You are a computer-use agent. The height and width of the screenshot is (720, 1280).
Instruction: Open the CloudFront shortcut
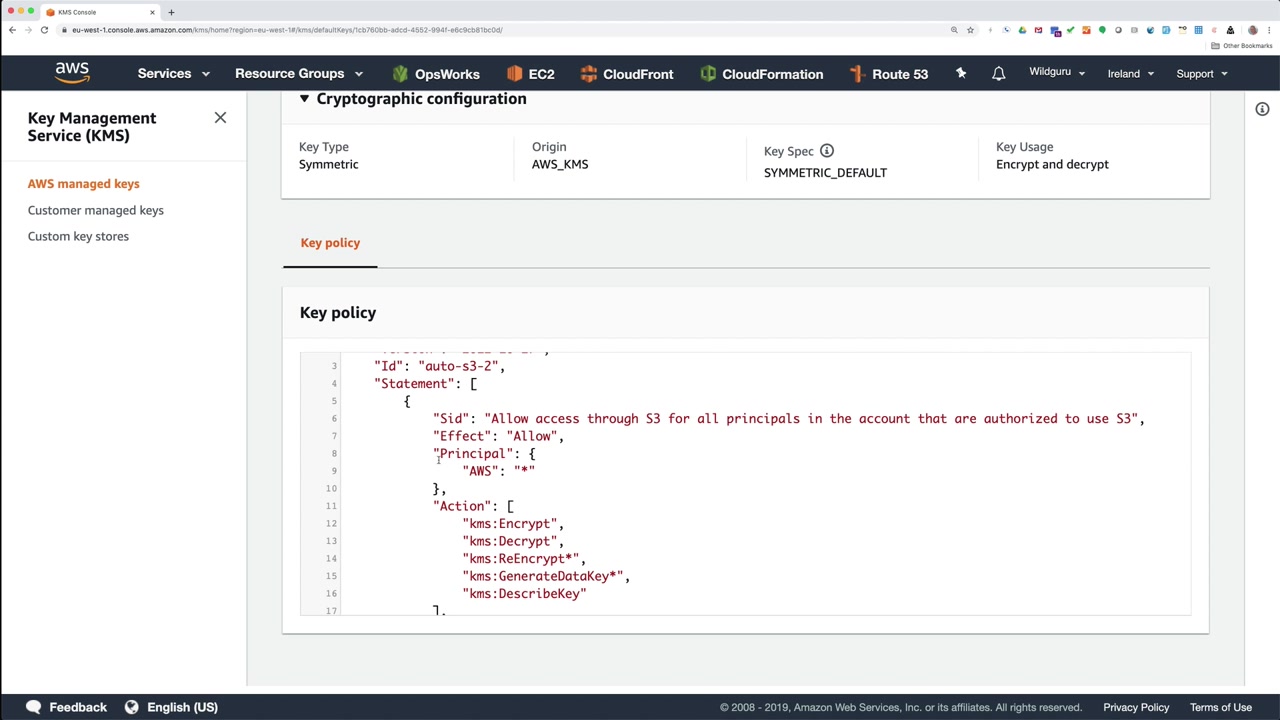(x=626, y=74)
